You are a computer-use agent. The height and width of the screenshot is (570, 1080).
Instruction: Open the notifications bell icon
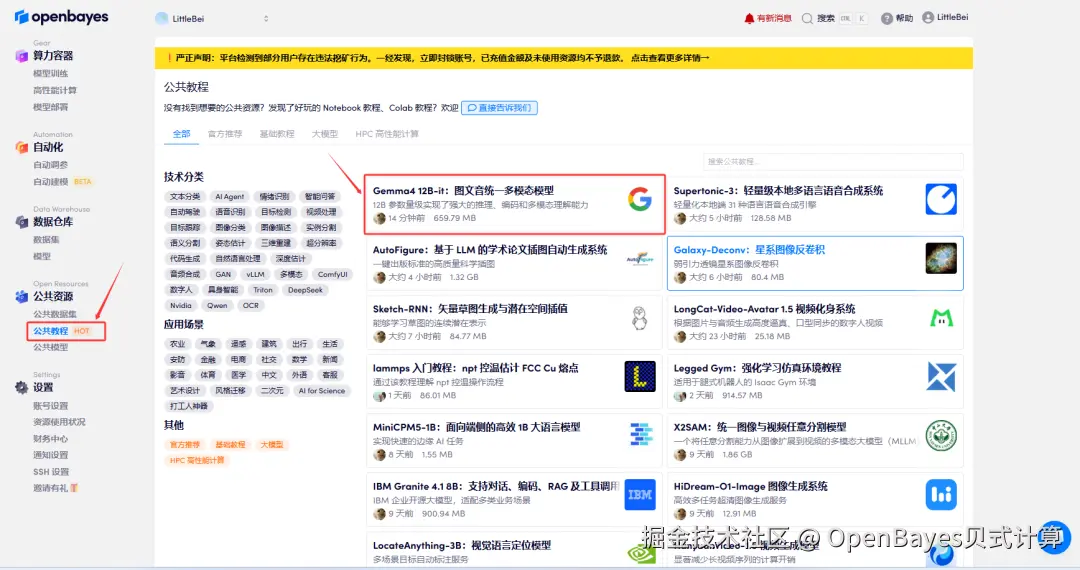coord(749,19)
